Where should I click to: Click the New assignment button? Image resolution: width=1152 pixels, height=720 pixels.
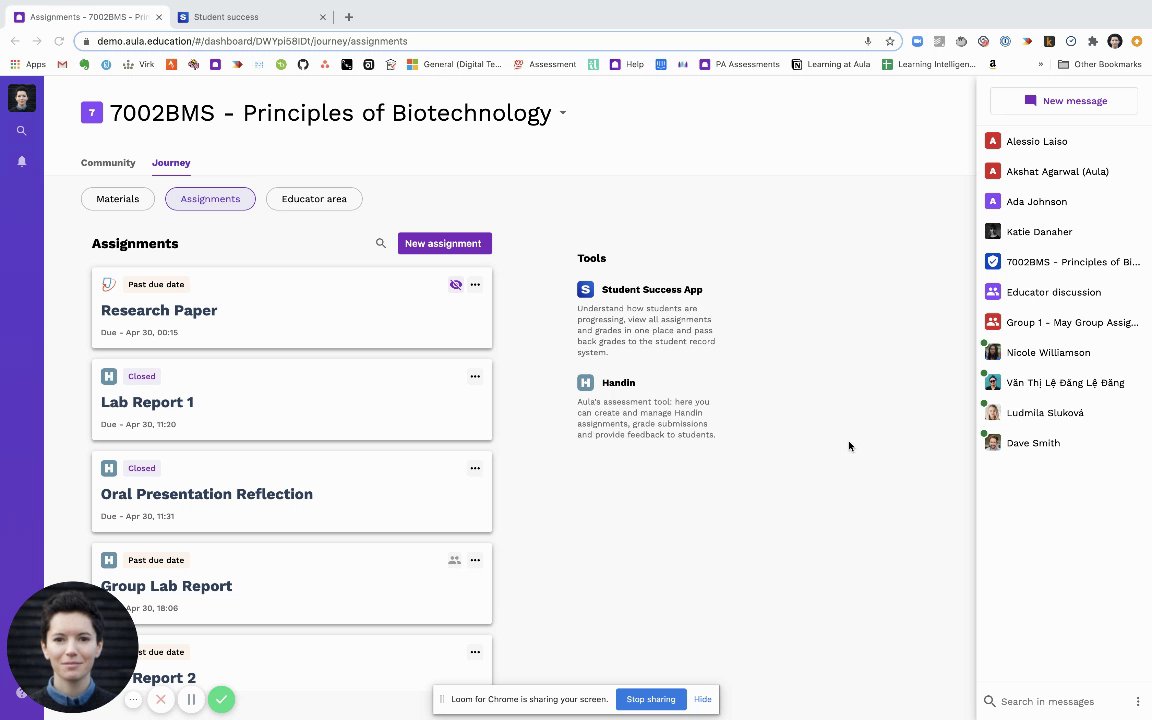[x=444, y=243]
